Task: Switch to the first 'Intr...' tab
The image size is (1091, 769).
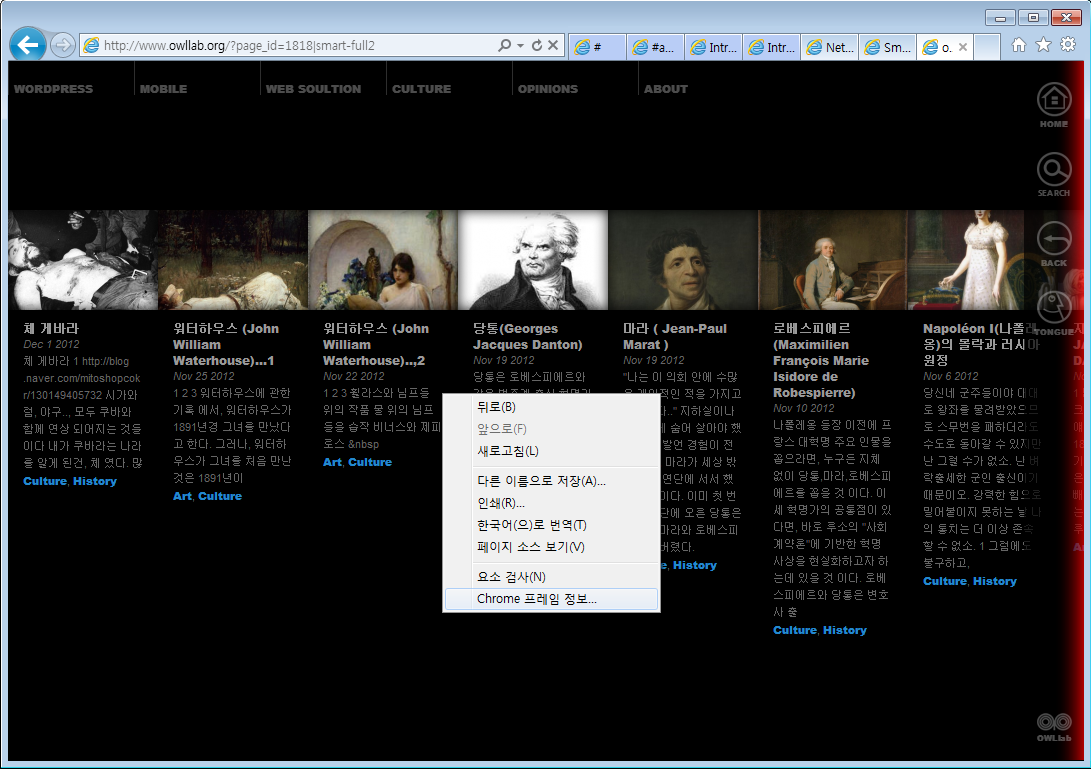Action: [713, 47]
